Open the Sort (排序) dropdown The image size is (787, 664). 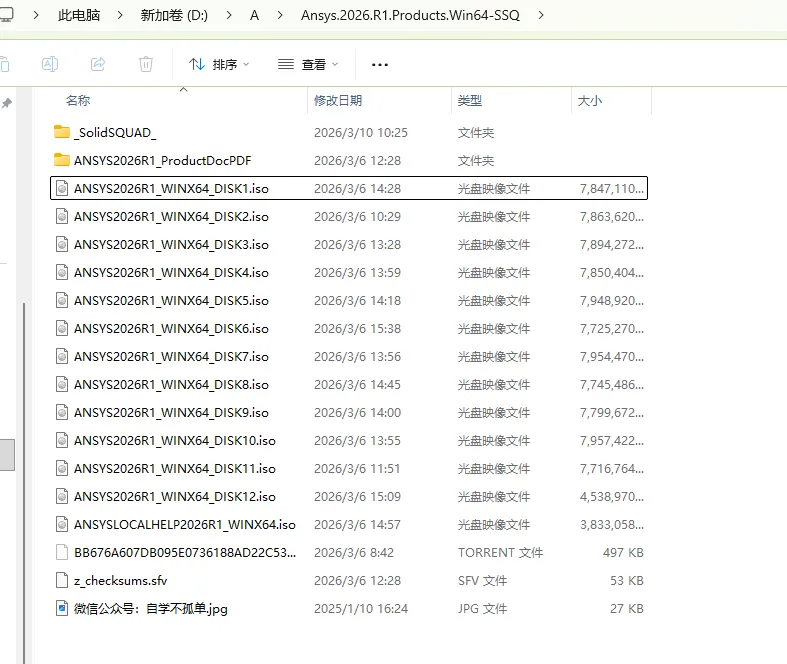pos(219,64)
